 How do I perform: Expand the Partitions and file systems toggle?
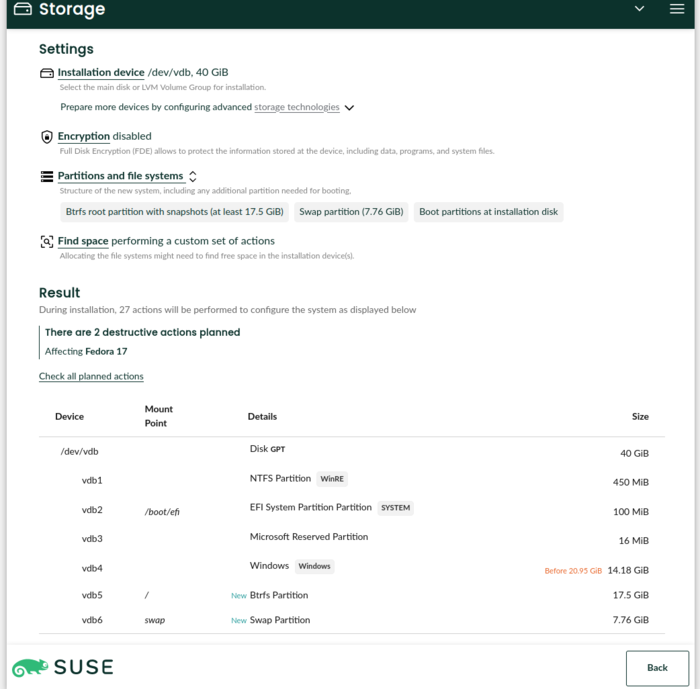[192, 176]
